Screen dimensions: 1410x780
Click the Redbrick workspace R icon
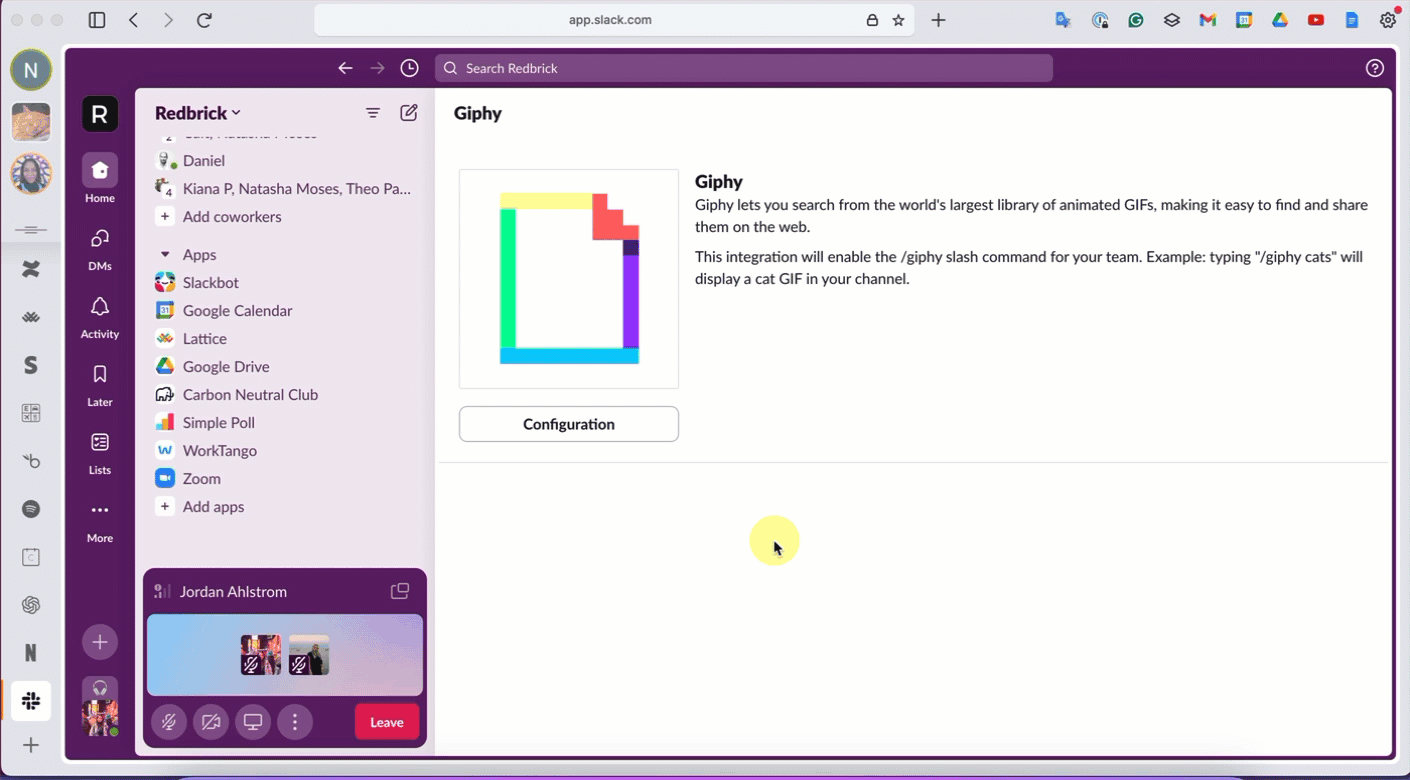(x=100, y=114)
